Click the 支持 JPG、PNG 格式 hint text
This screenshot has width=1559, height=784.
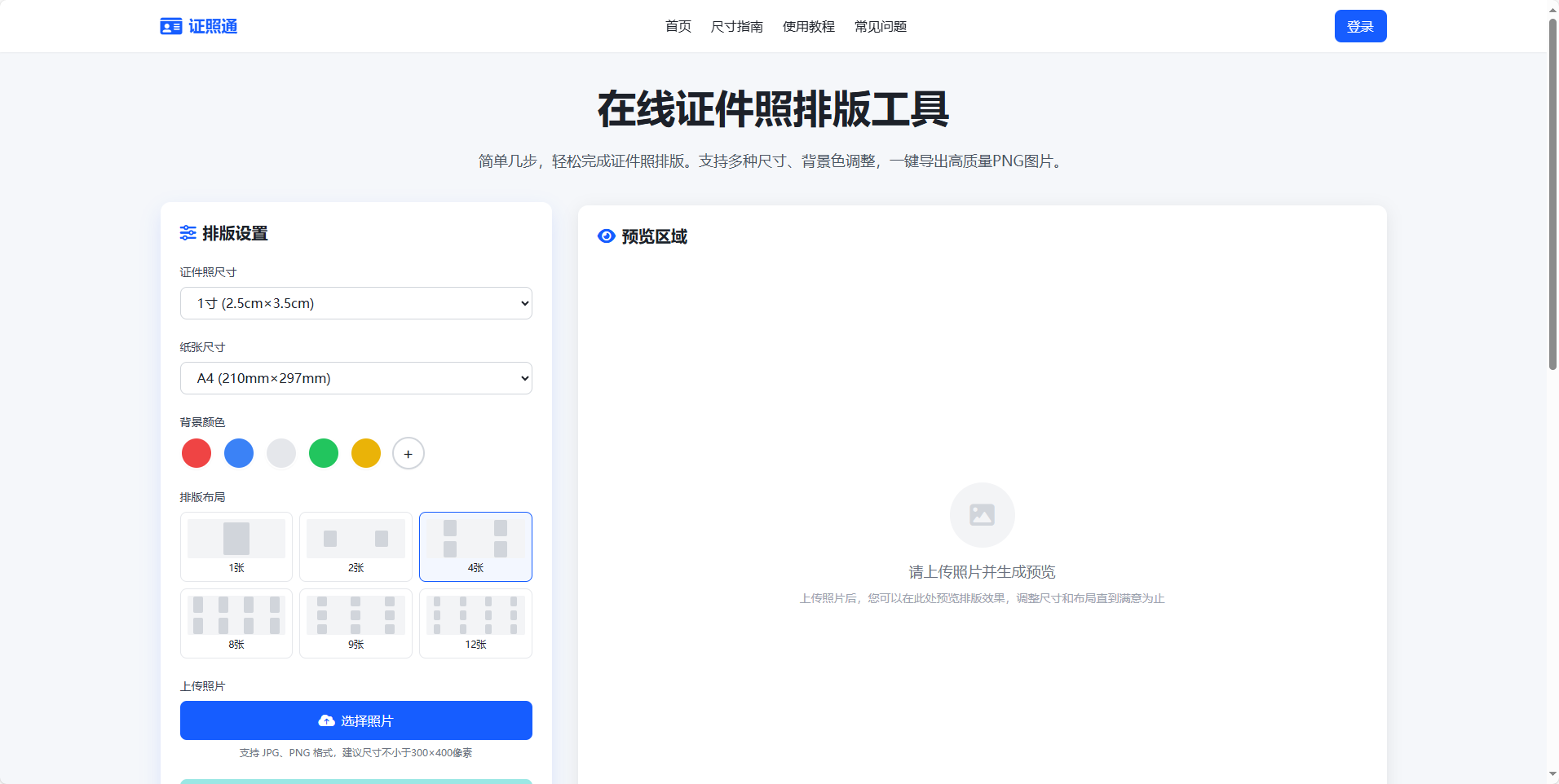(356, 753)
